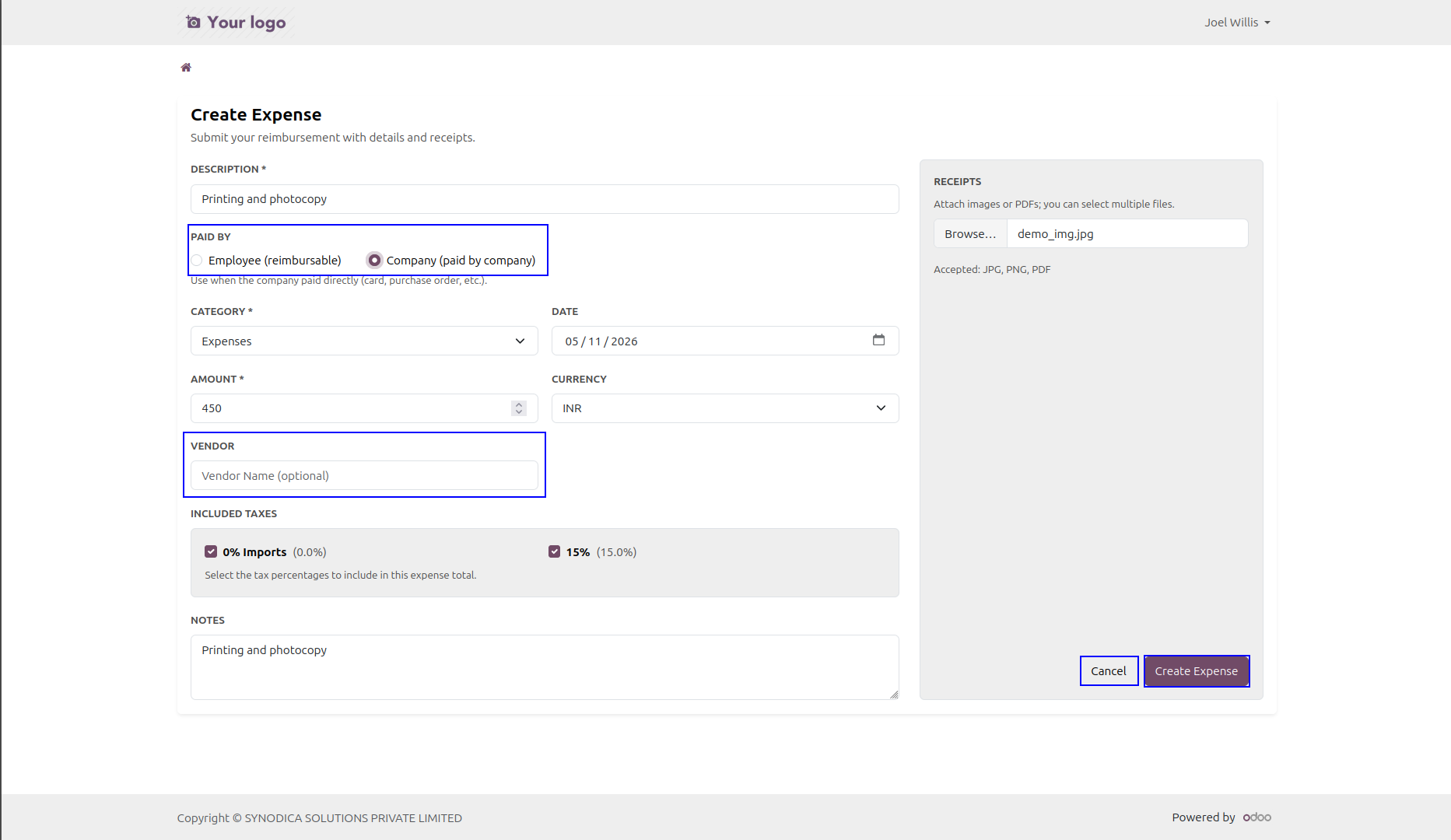Click the Create Expense button
Screen dimensions: 1451x840
(1197, 671)
